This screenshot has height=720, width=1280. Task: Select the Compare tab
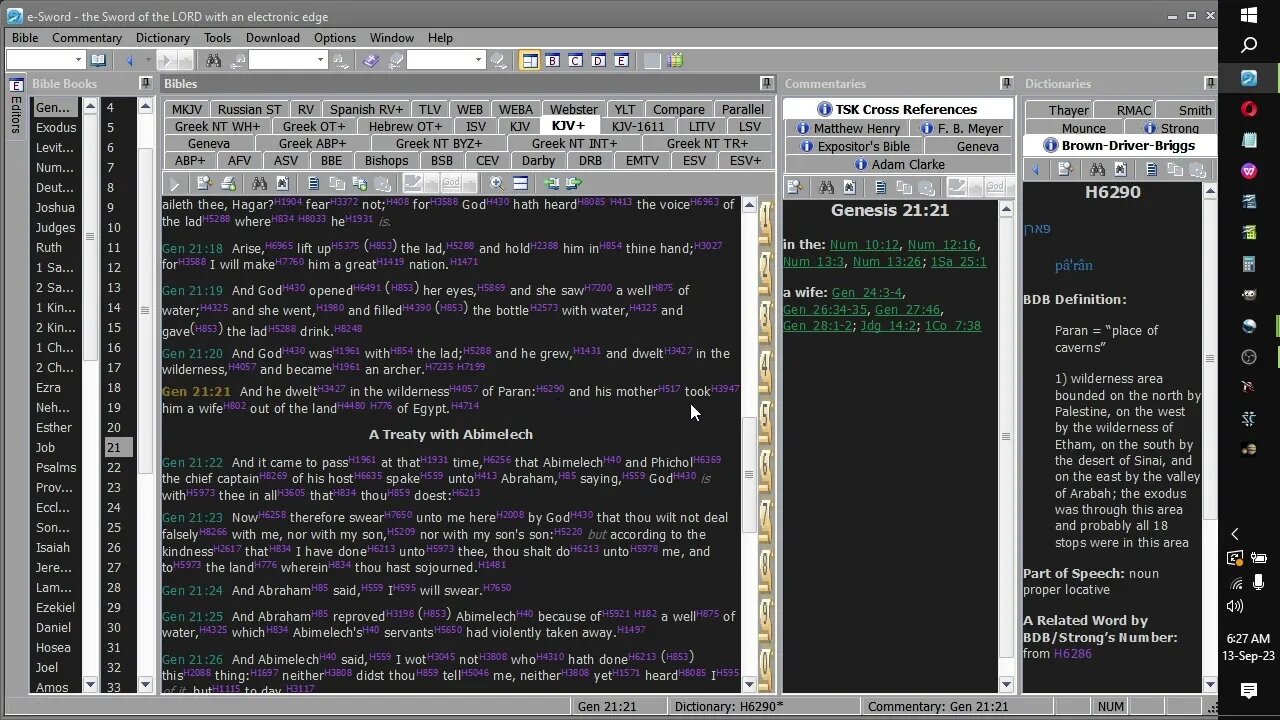coord(678,109)
